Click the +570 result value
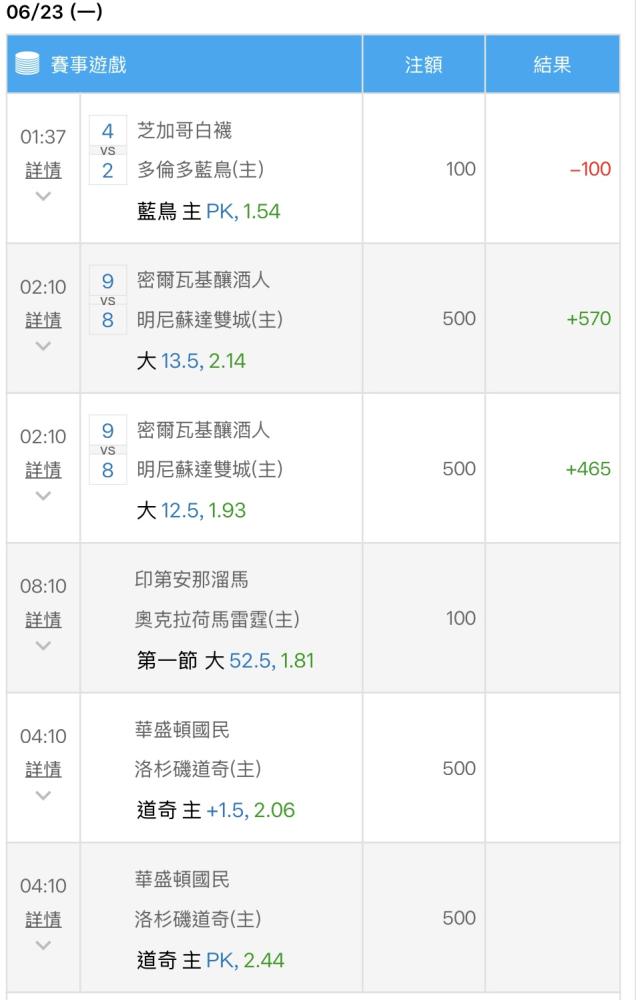Image resolution: width=644 pixels, height=1000 pixels. coord(589,318)
